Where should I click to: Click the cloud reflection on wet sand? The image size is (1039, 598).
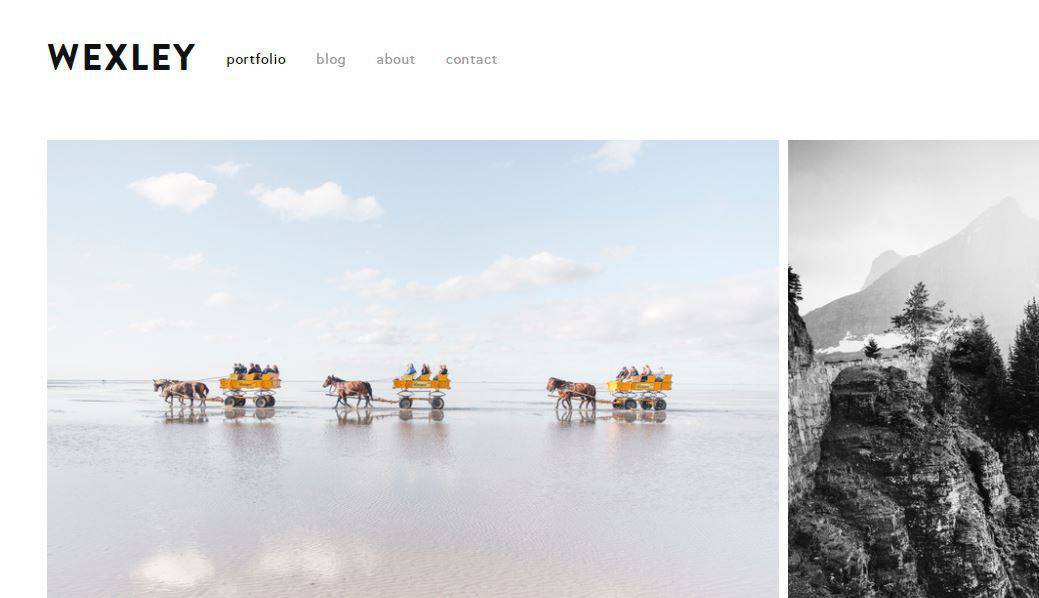(174, 569)
